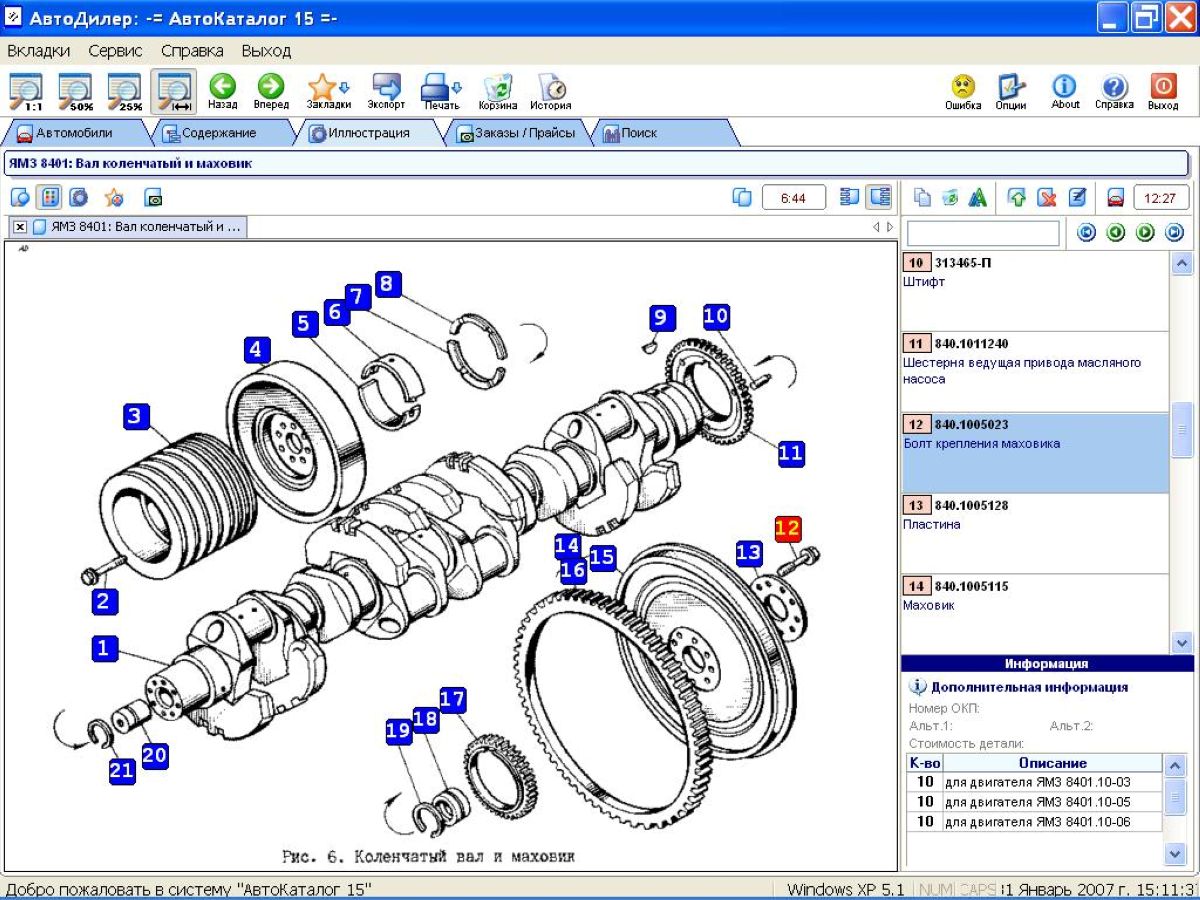Click the copy pages icon in parts toolbar
The width and height of the screenshot is (1200, 900).
click(922, 197)
